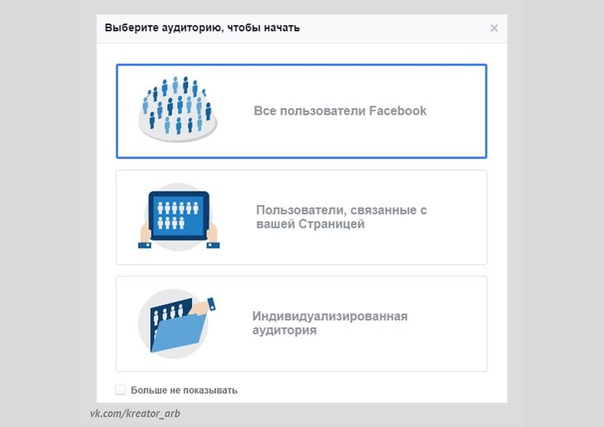This screenshot has width=604, height=427.
Task: Choose 'Пользователи, связанные с вашей Страницей'
Action: tap(302, 218)
